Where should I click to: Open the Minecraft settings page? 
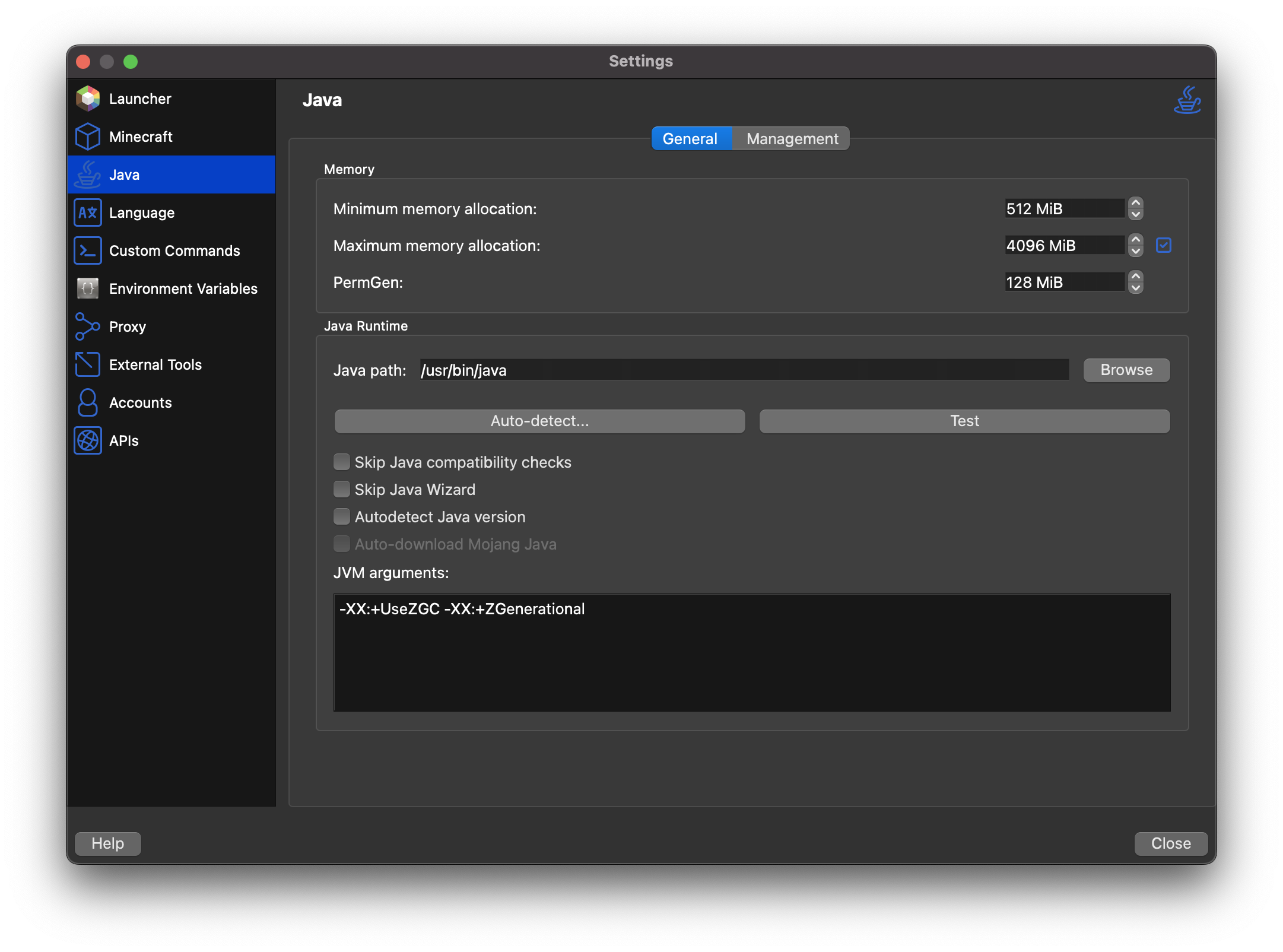(x=171, y=137)
